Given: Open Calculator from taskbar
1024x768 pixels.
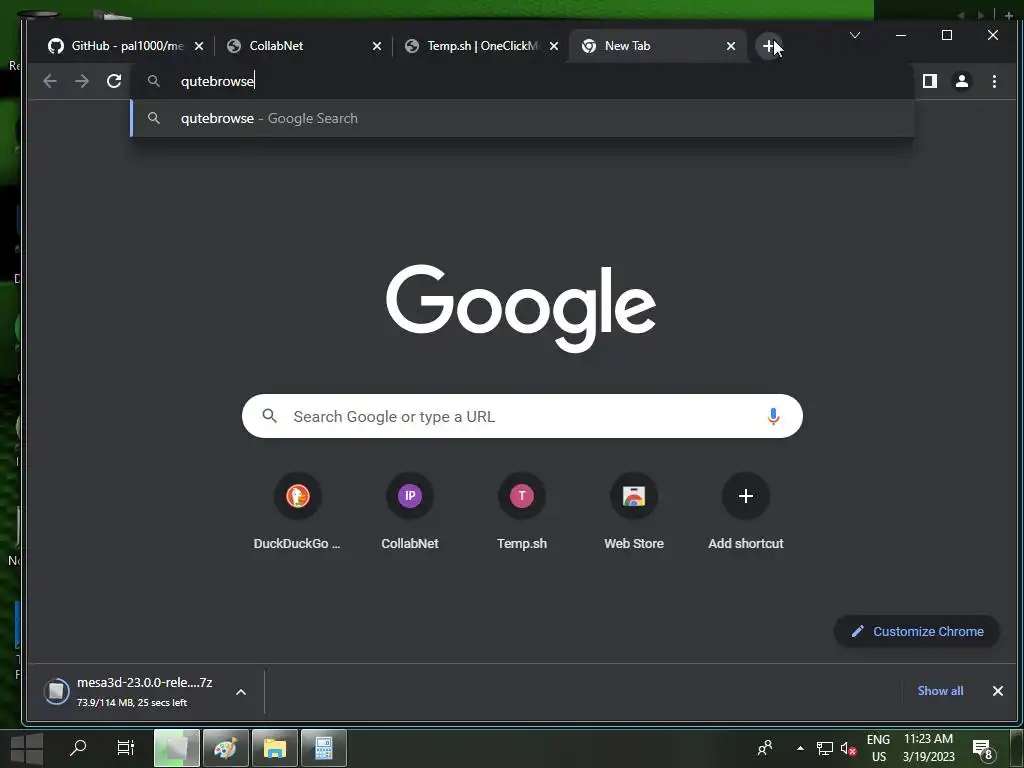Looking at the screenshot, I should pos(324,748).
